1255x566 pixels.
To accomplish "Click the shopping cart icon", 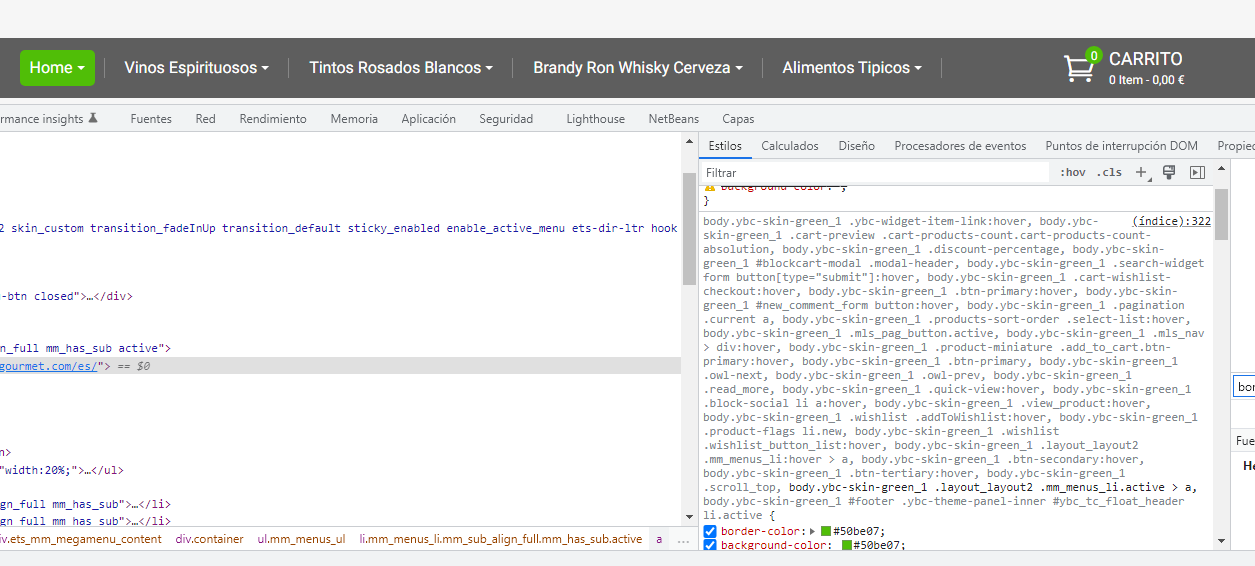I will click(x=1078, y=68).
